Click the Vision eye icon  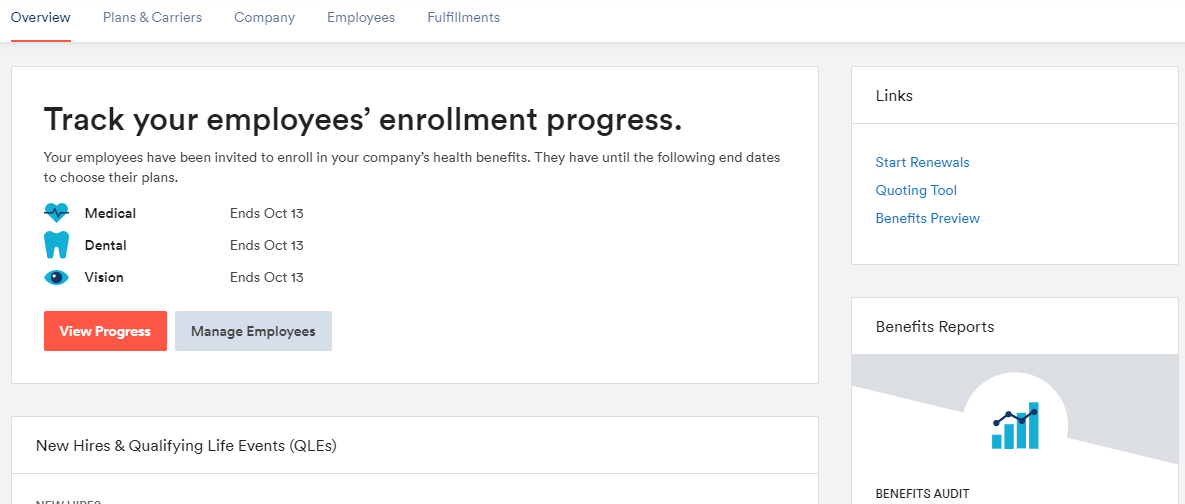[57, 277]
